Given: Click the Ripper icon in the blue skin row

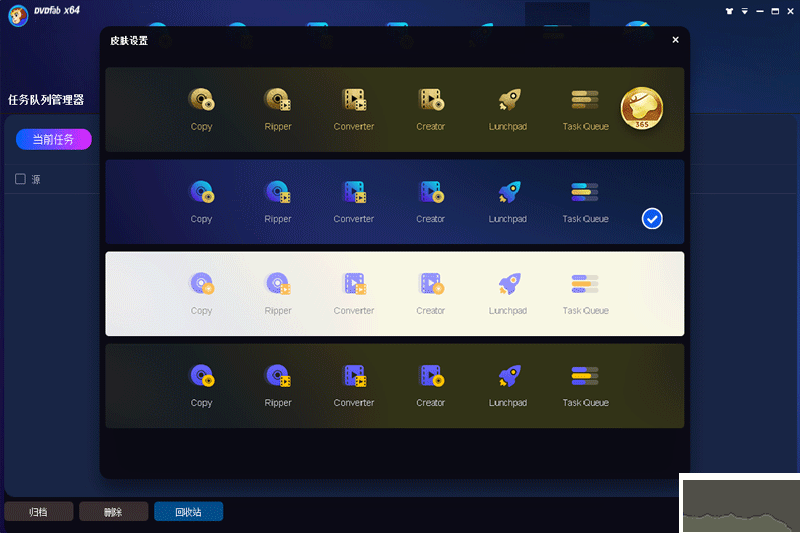Looking at the screenshot, I should 278,192.
